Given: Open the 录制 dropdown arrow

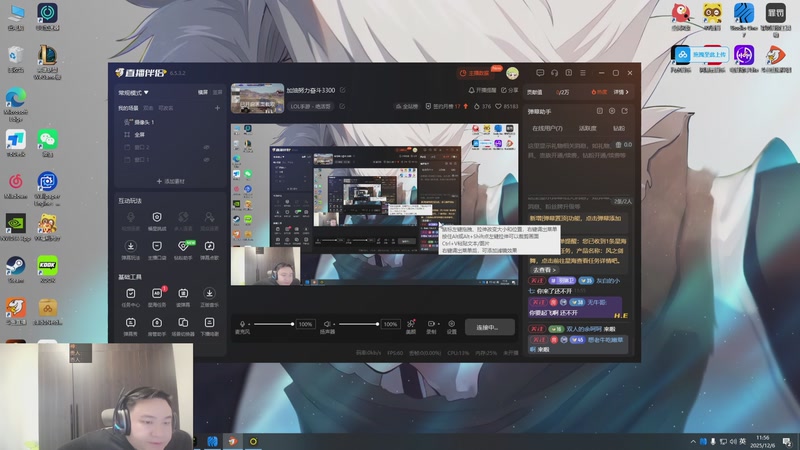Looking at the screenshot, I should click(438, 324).
